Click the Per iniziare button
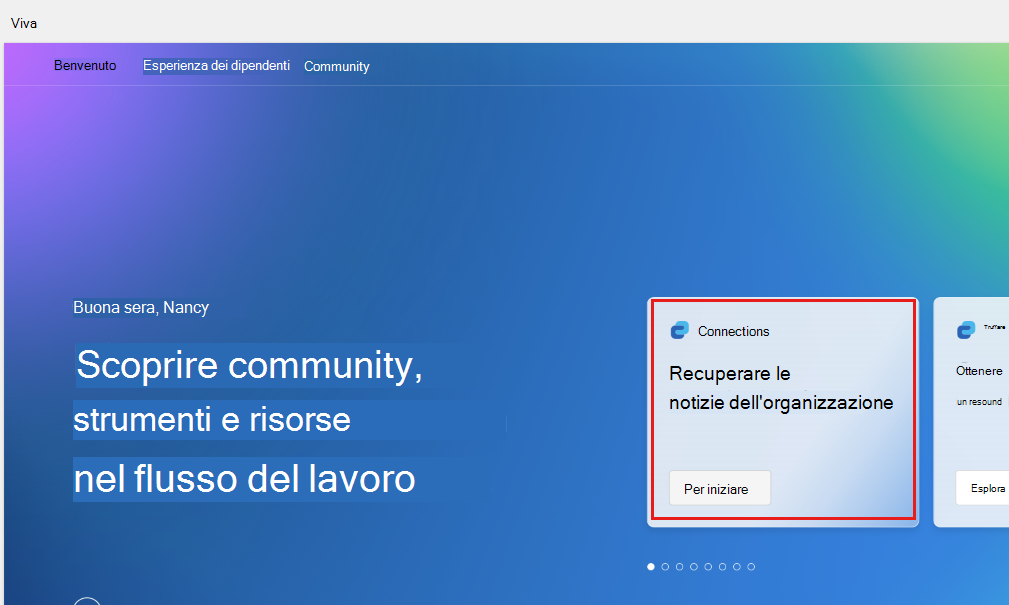 (x=720, y=489)
